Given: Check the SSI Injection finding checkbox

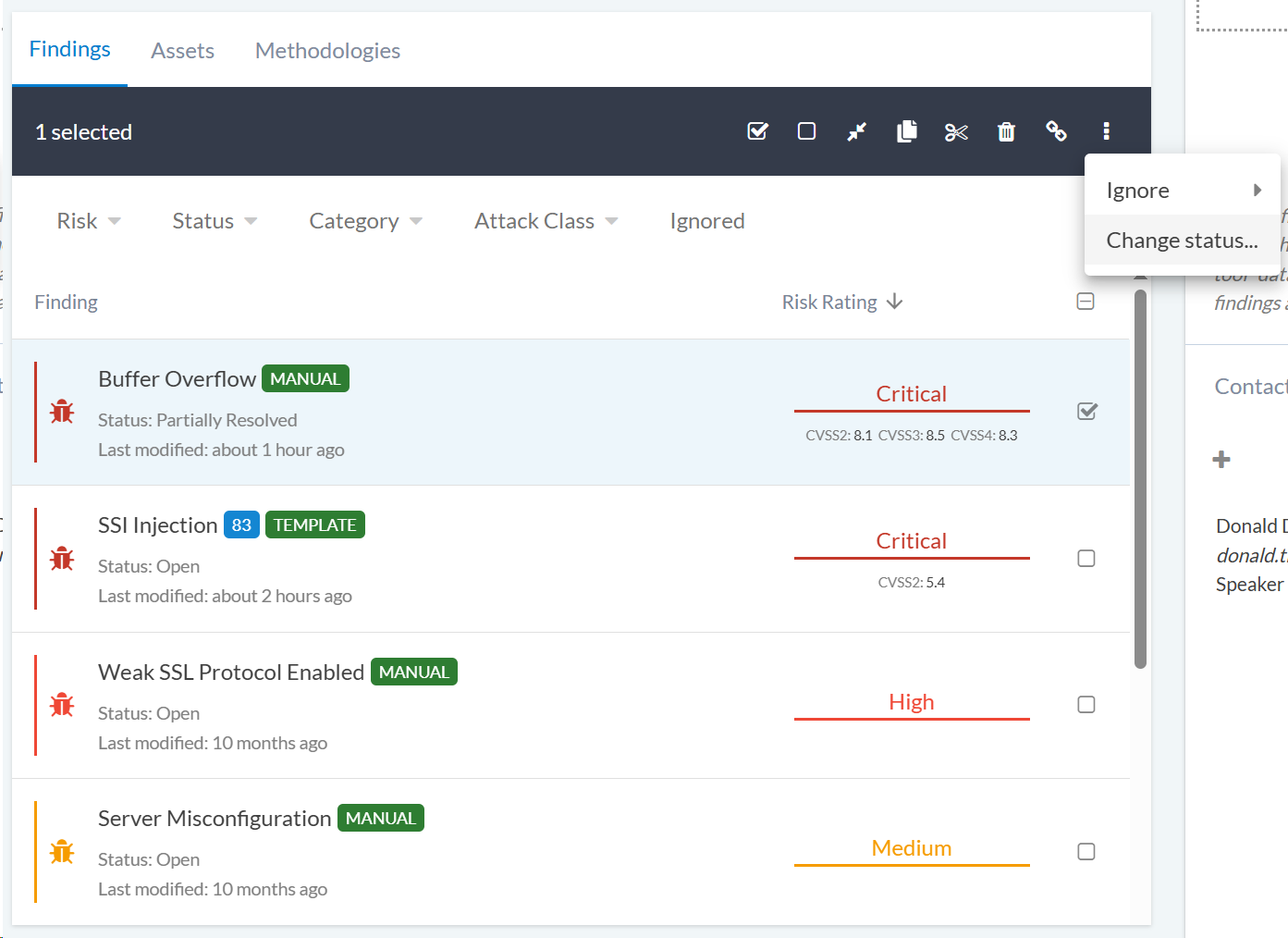Looking at the screenshot, I should click(1086, 559).
